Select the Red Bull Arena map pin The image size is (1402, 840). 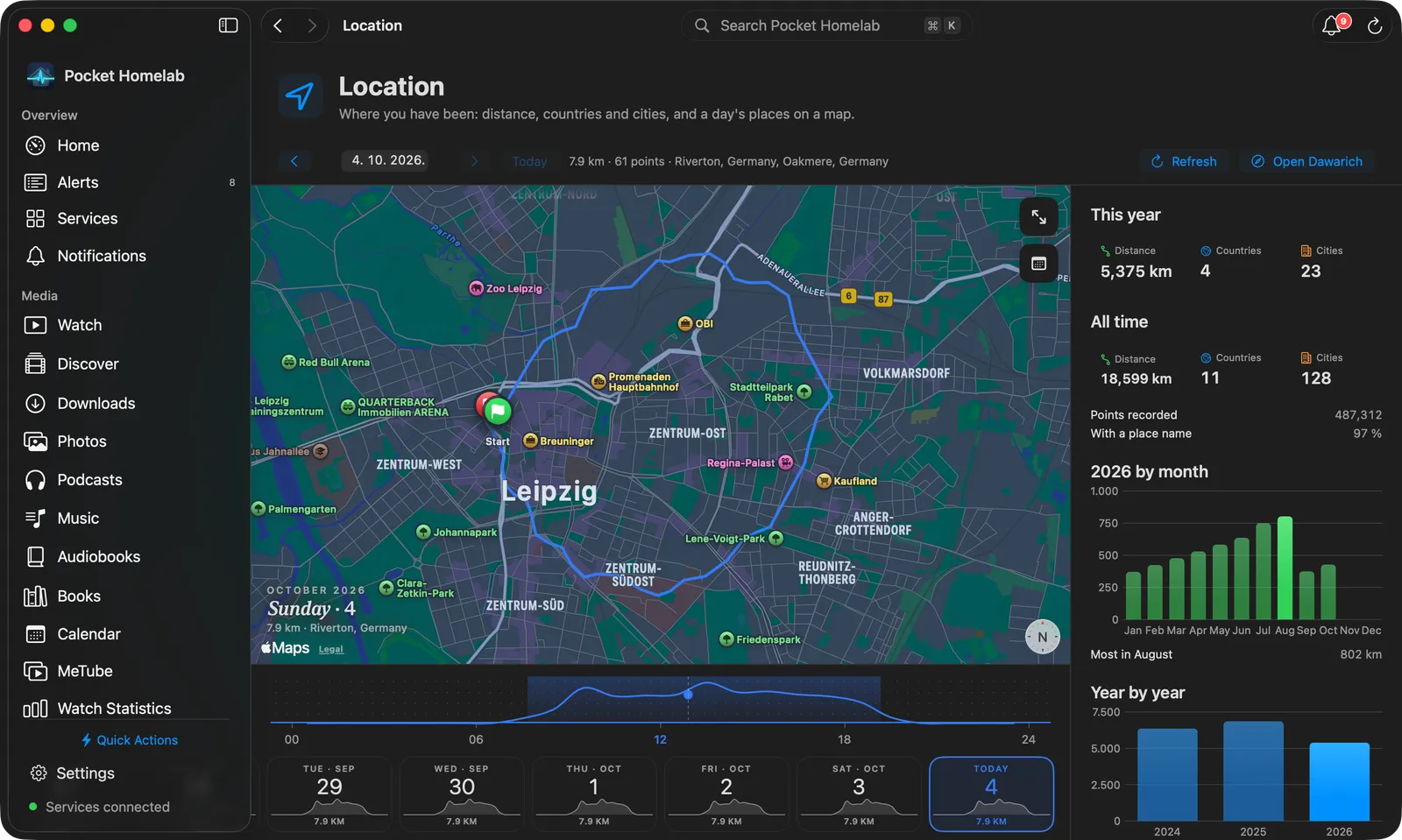click(288, 362)
